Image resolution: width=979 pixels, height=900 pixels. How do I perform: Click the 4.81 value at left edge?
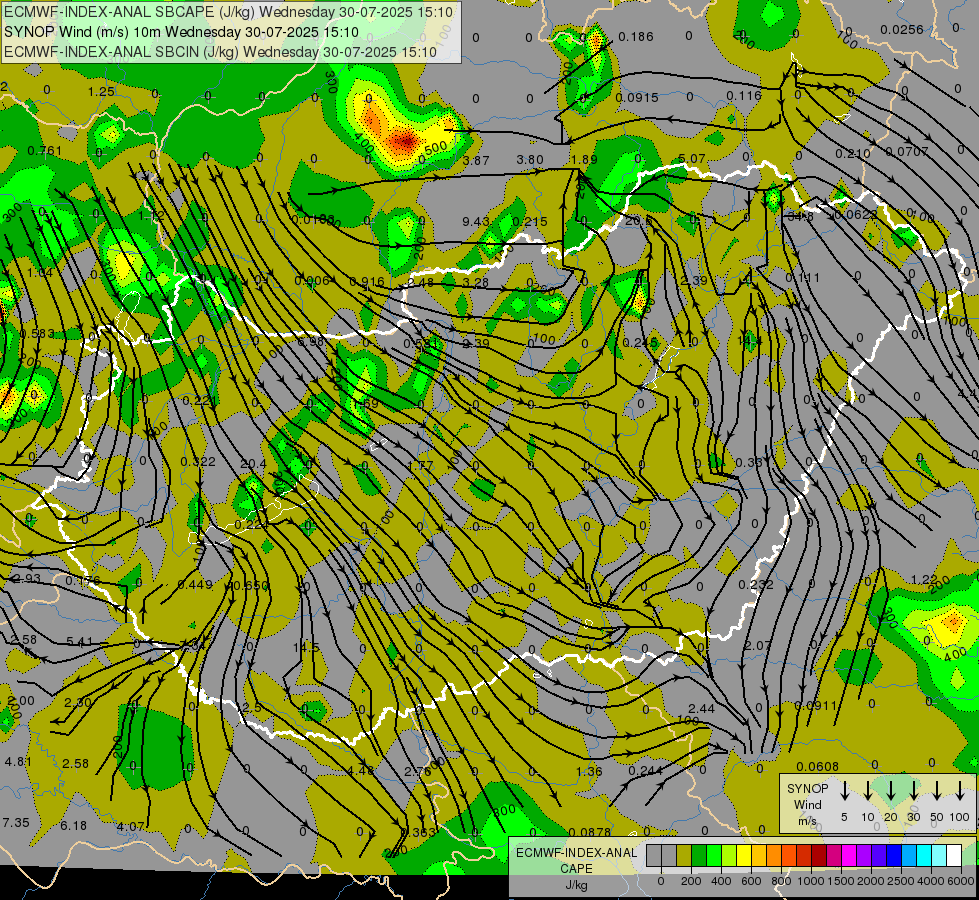pyautogui.click(x=18, y=762)
